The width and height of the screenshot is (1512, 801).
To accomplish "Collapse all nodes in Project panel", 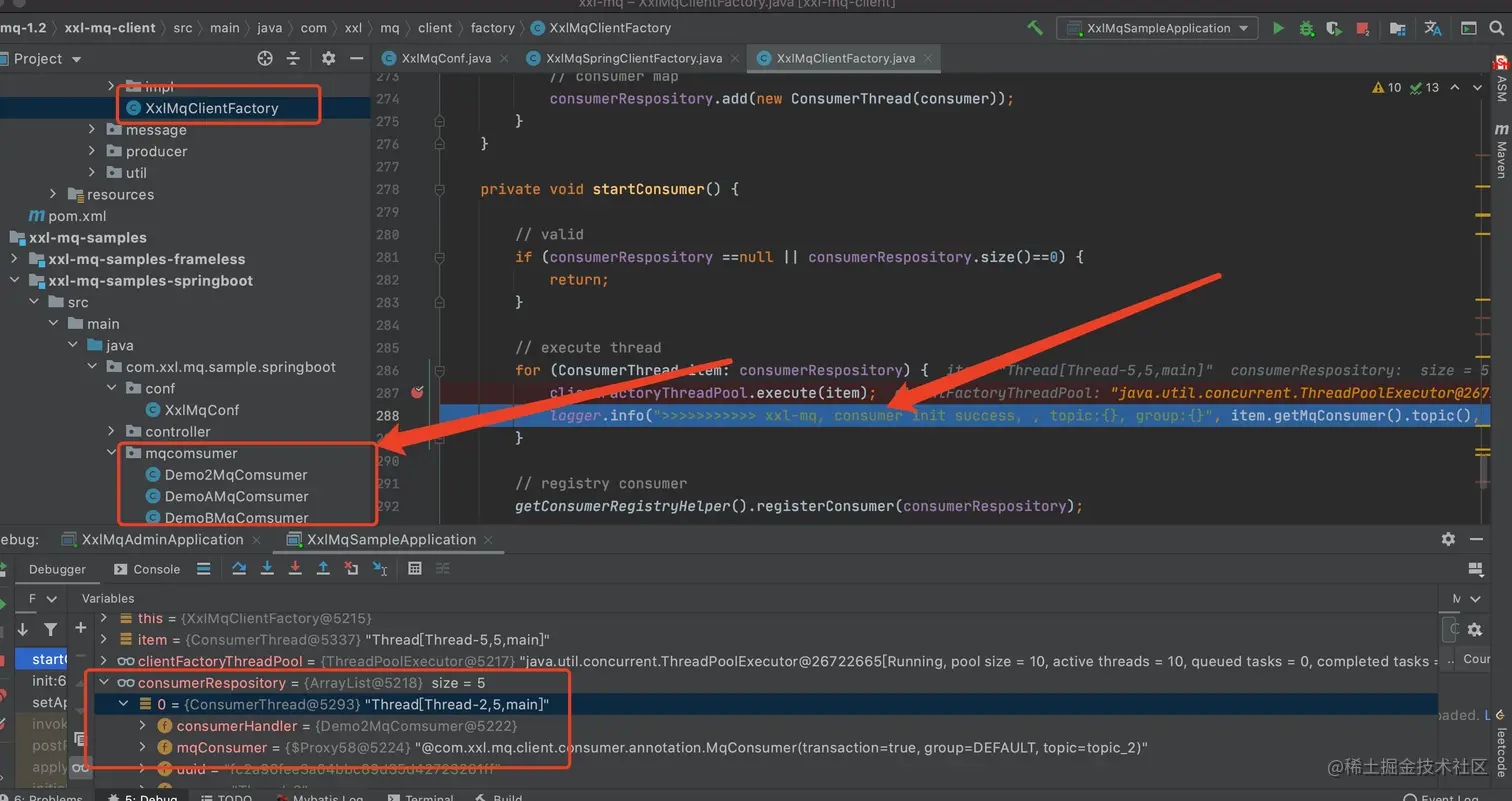I will 293,59.
